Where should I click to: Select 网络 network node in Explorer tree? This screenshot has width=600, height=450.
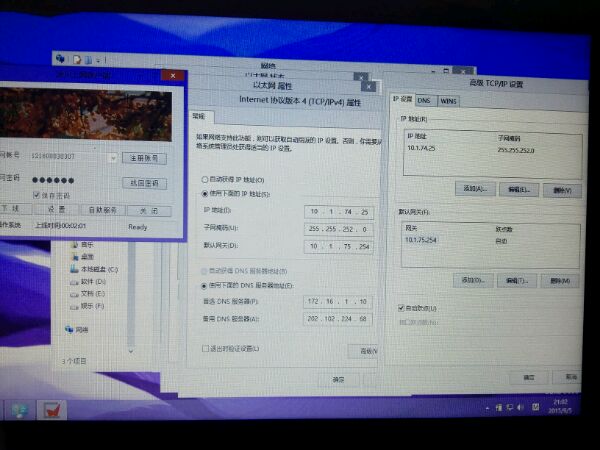point(77,329)
